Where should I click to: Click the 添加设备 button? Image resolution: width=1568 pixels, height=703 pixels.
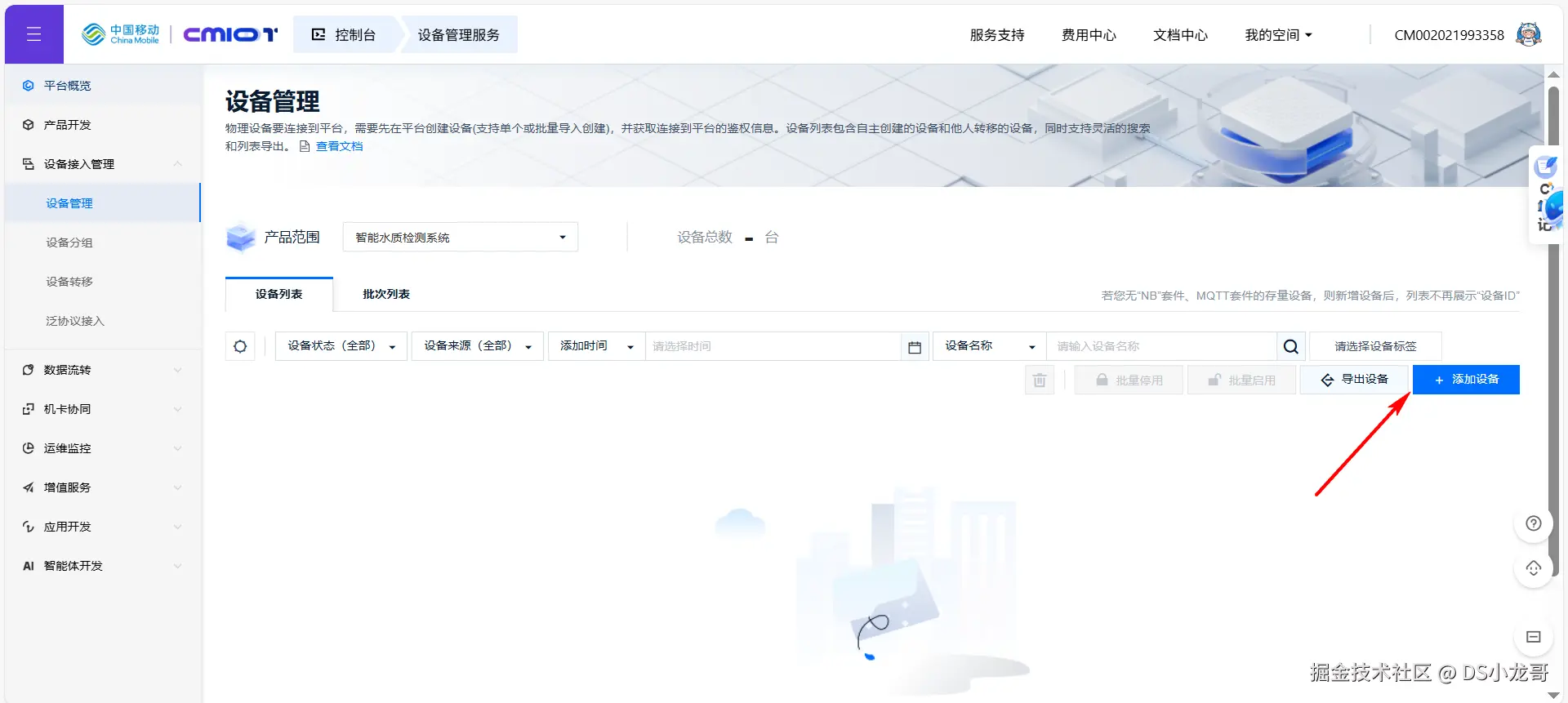(x=1466, y=380)
